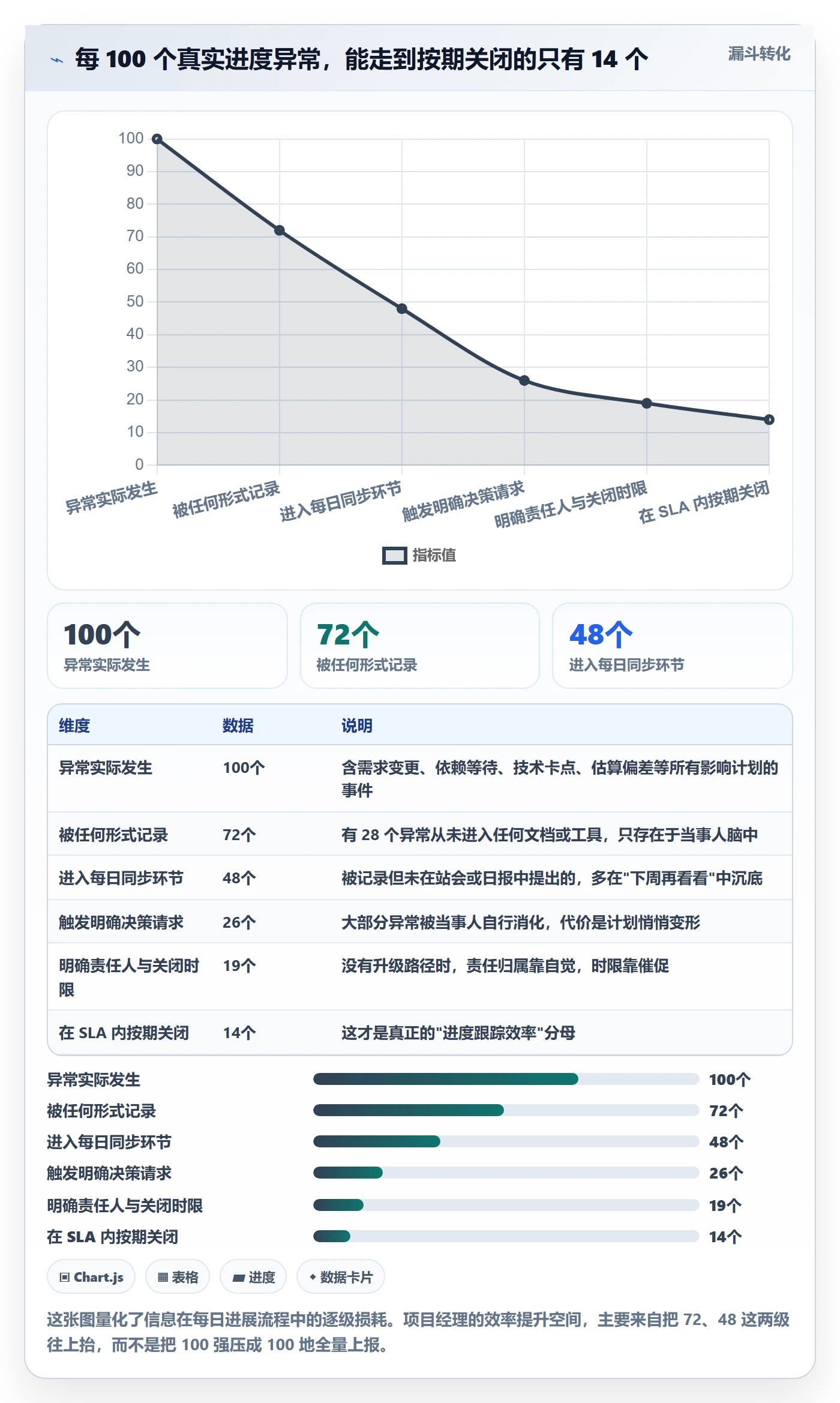The height and width of the screenshot is (1403, 840).
Task: Select the 26个 table cell
Action: (239, 922)
